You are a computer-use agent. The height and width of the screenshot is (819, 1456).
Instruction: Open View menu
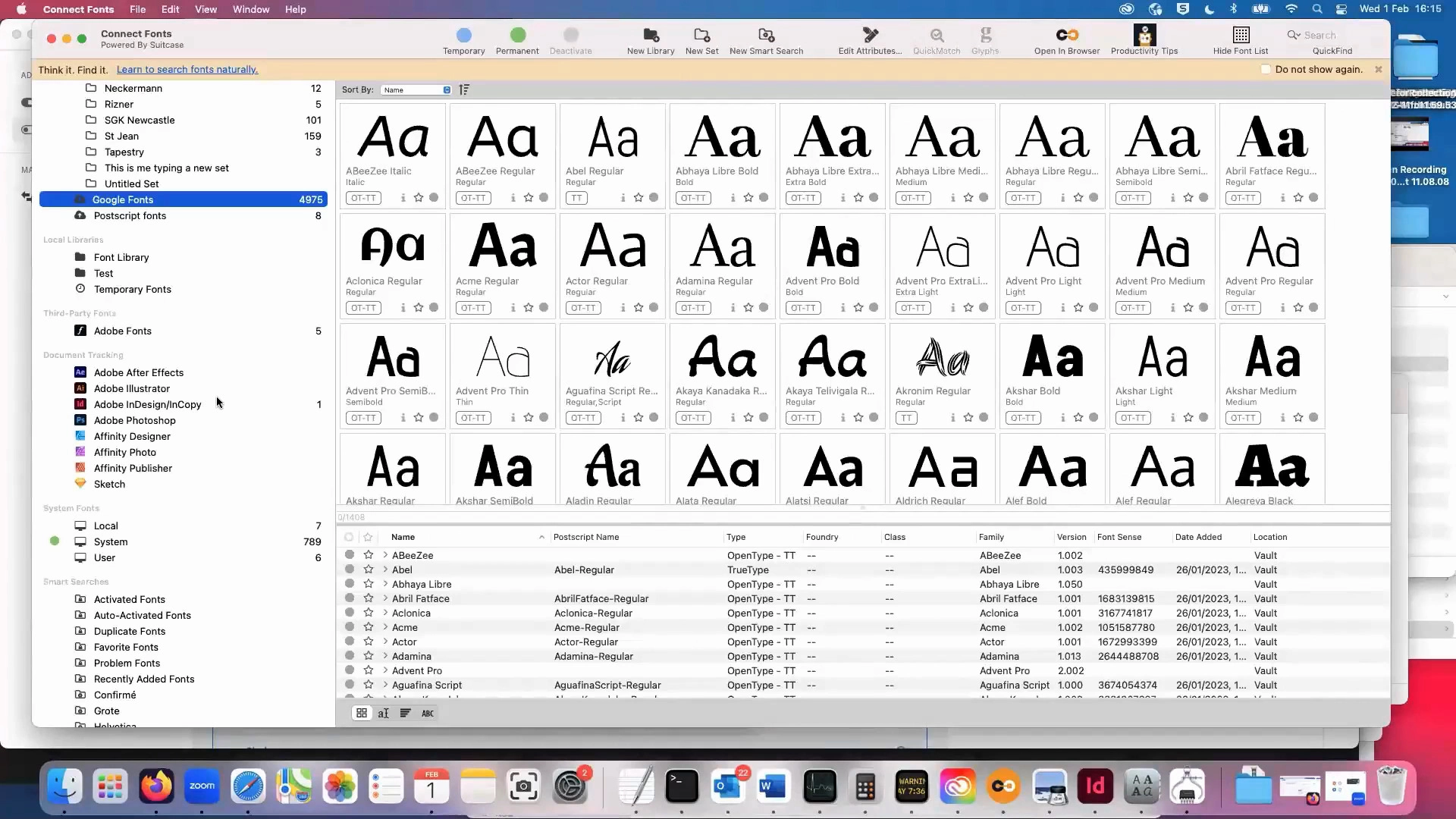pyautogui.click(x=206, y=9)
